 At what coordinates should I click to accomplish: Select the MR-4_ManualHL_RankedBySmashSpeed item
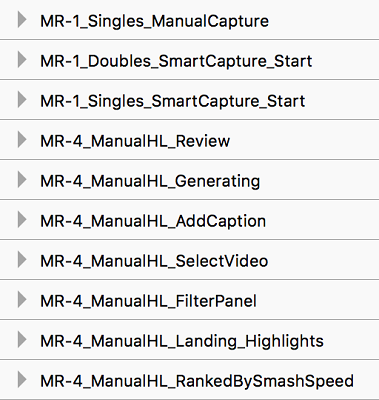(x=189, y=380)
